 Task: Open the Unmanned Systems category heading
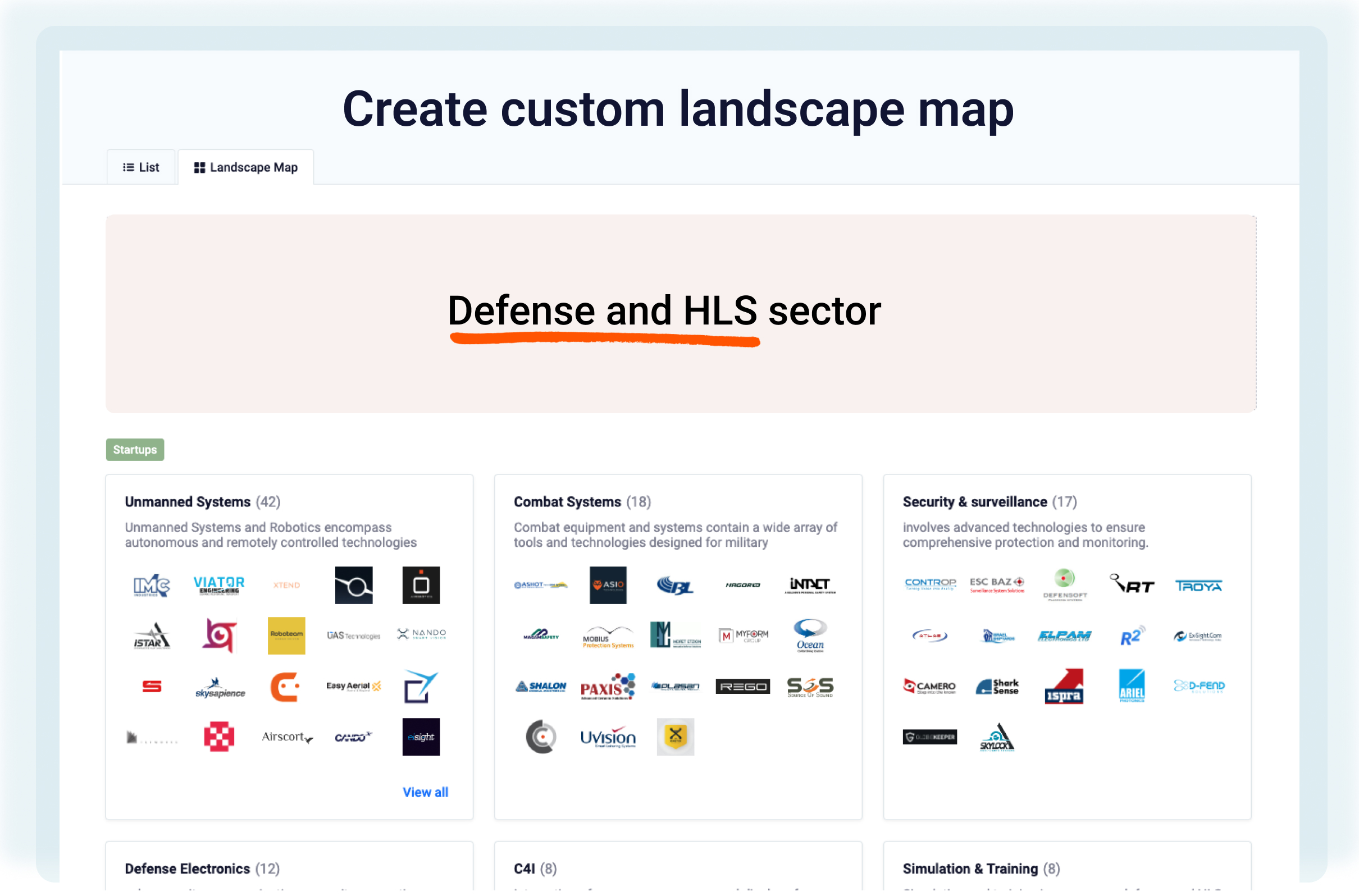[x=188, y=502]
